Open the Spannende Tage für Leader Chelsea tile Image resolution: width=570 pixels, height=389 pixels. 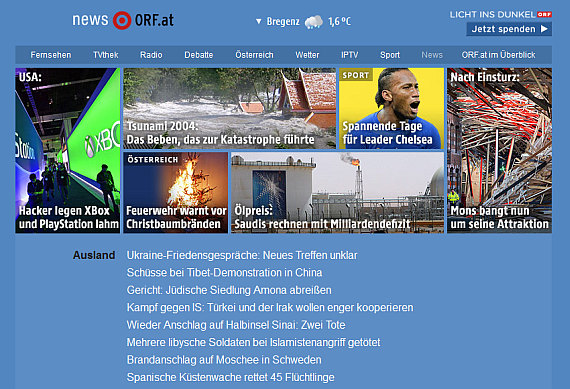pos(392,108)
